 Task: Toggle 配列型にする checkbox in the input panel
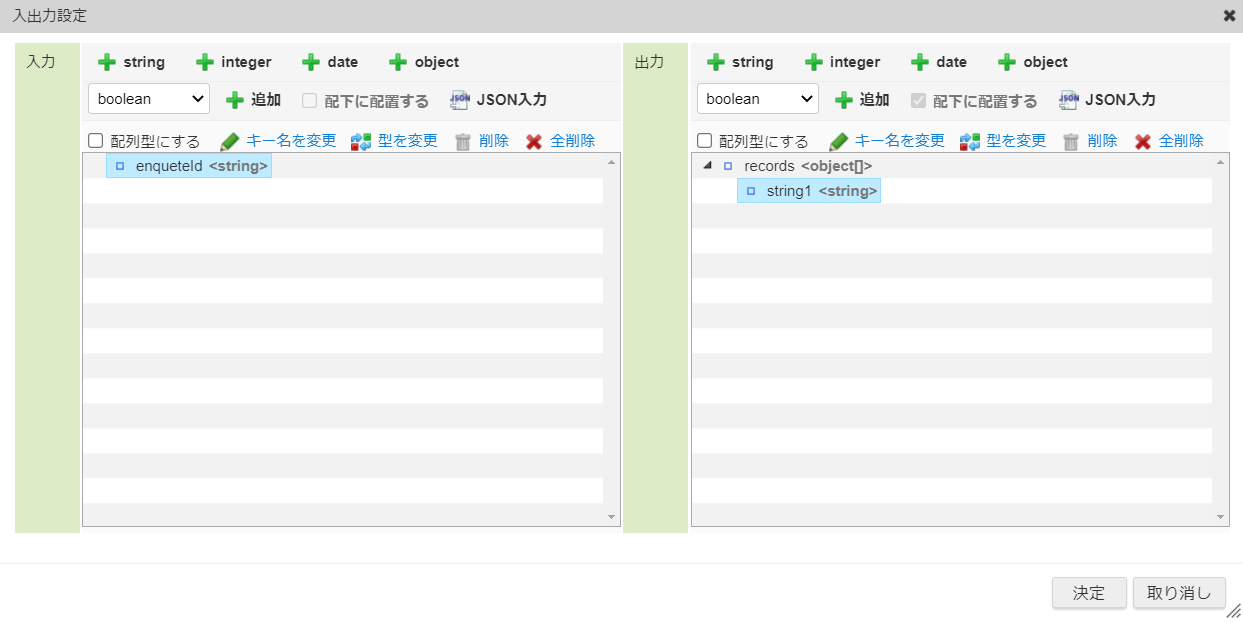96,141
